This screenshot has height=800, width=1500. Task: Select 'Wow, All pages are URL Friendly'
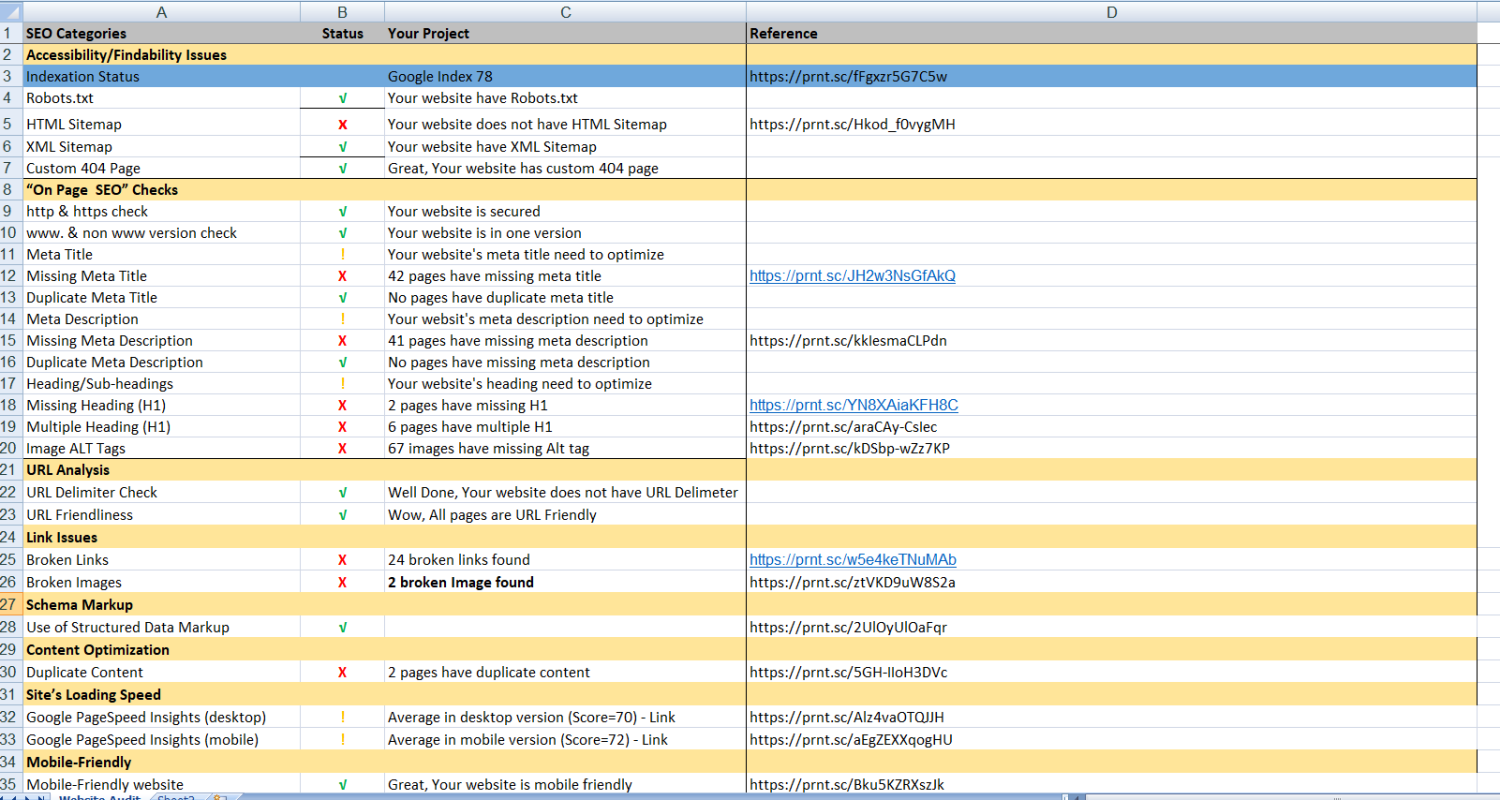click(x=565, y=515)
